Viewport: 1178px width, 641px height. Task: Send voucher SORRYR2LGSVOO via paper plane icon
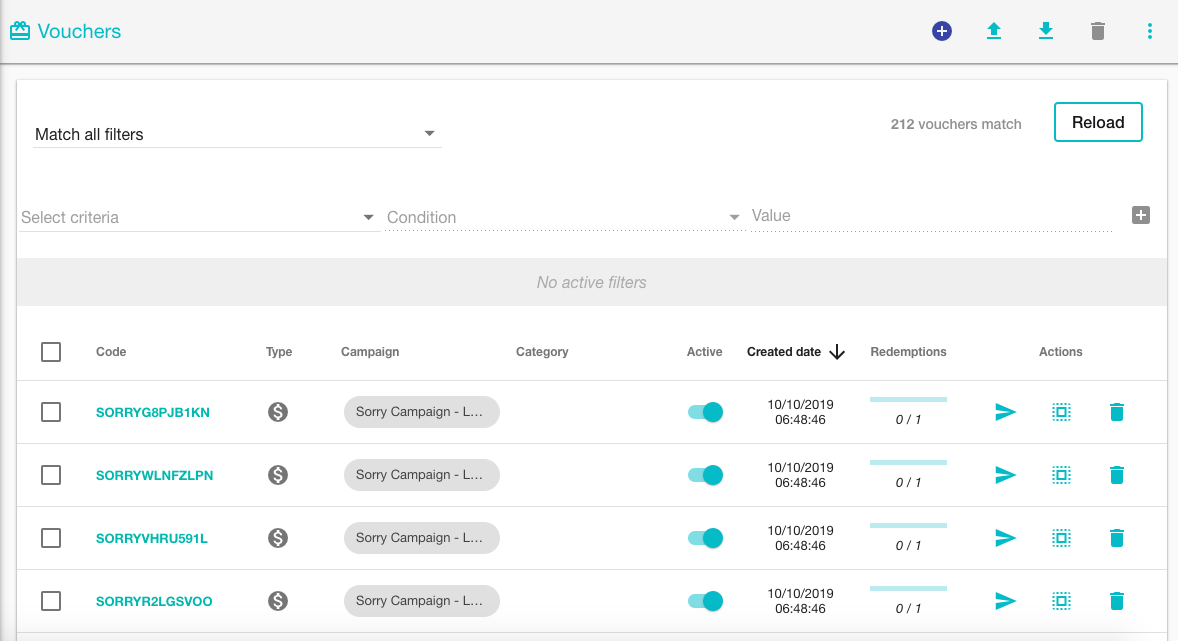point(1005,601)
